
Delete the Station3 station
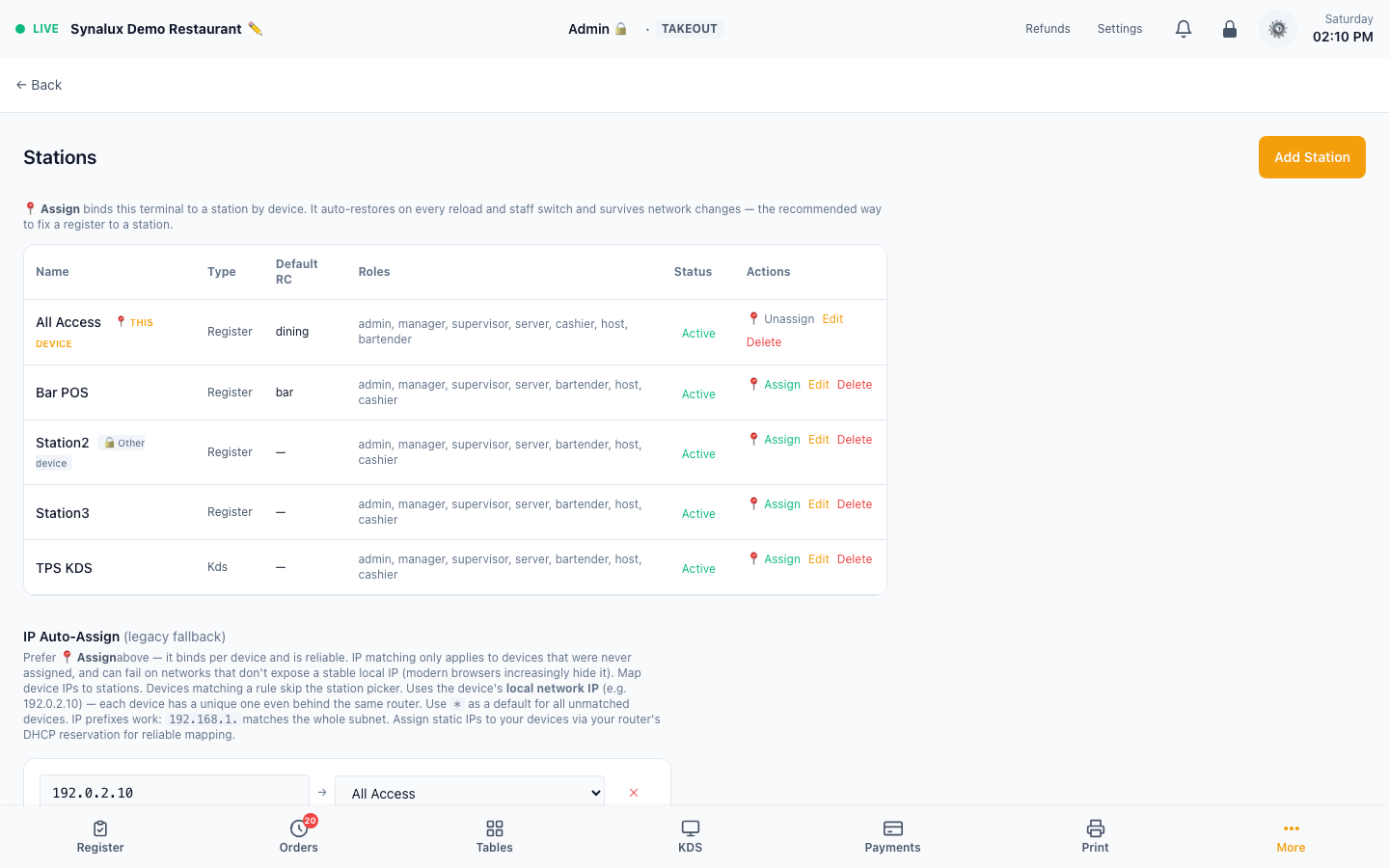[855, 504]
